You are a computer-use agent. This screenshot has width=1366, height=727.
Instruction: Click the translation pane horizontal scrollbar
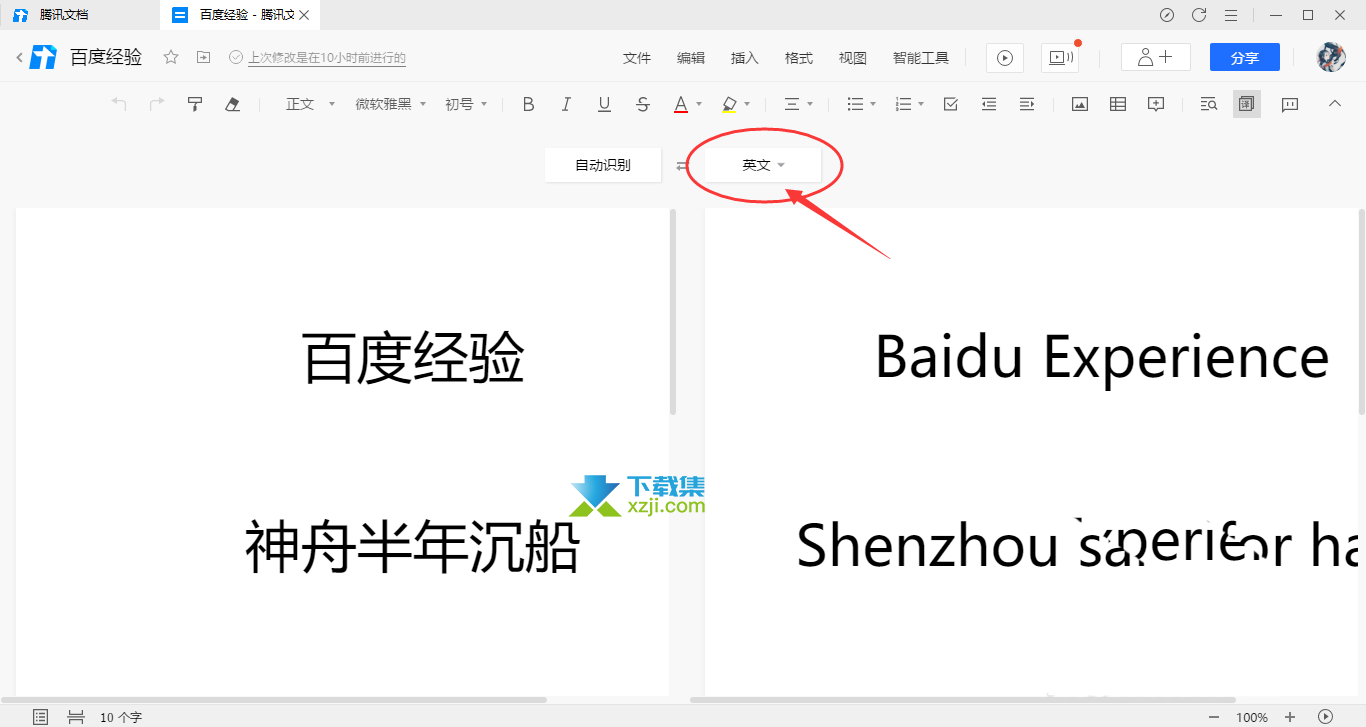click(962, 700)
